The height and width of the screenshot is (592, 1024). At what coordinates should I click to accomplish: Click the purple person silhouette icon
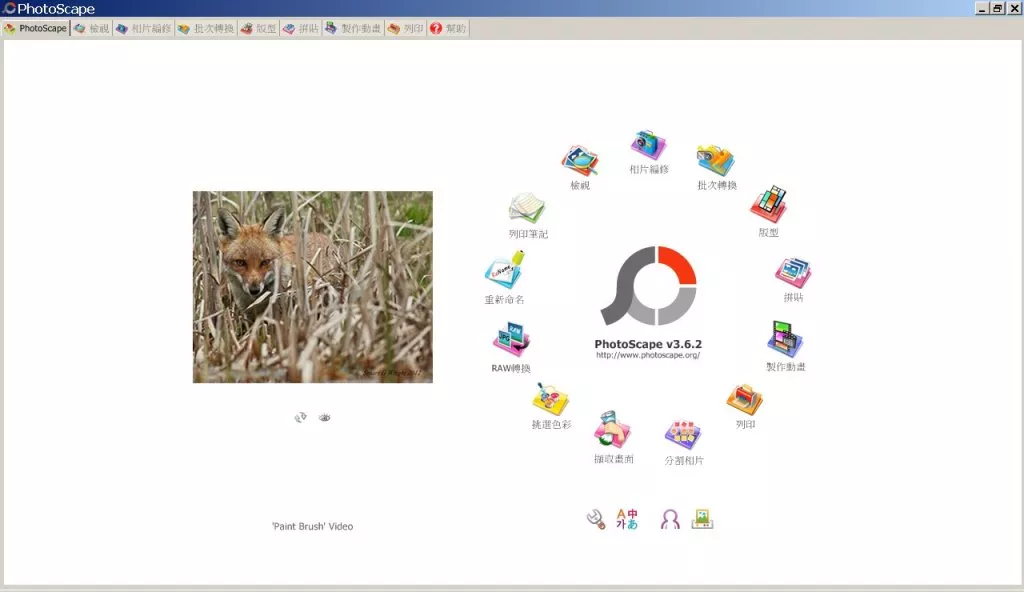pos(670,519)
